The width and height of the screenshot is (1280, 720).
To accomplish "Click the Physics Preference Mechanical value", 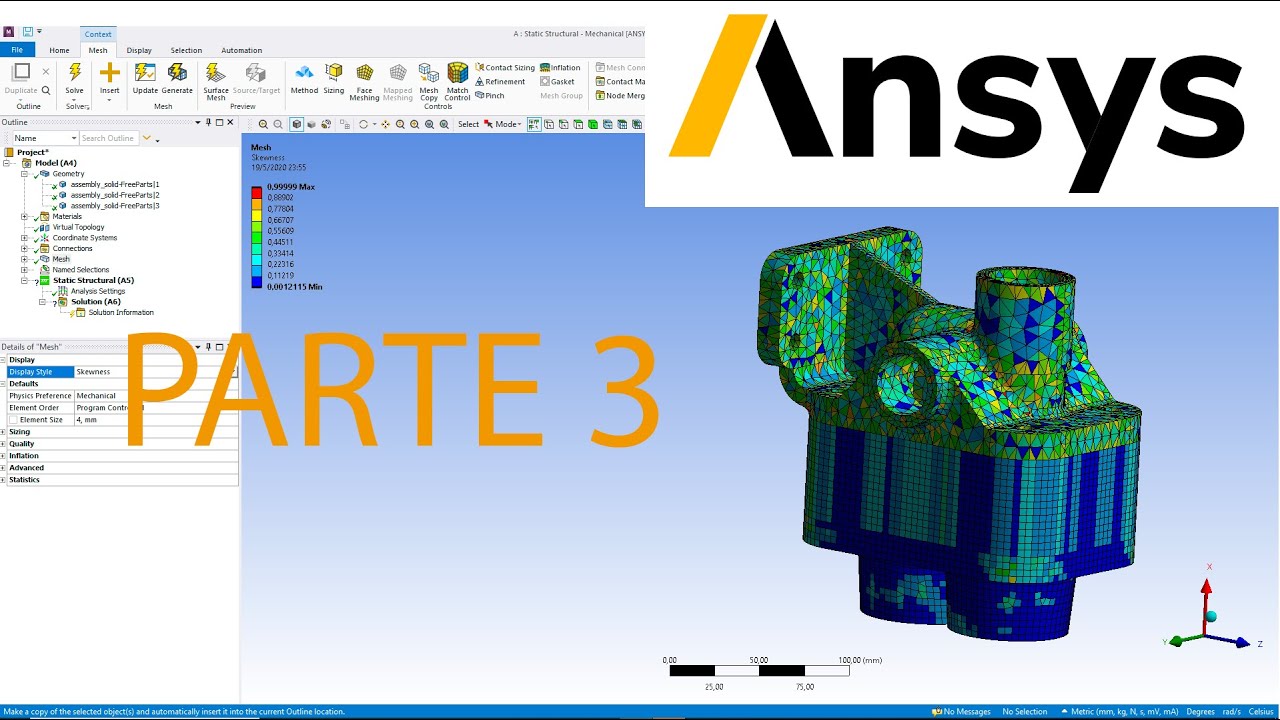I will click(155, 396).
